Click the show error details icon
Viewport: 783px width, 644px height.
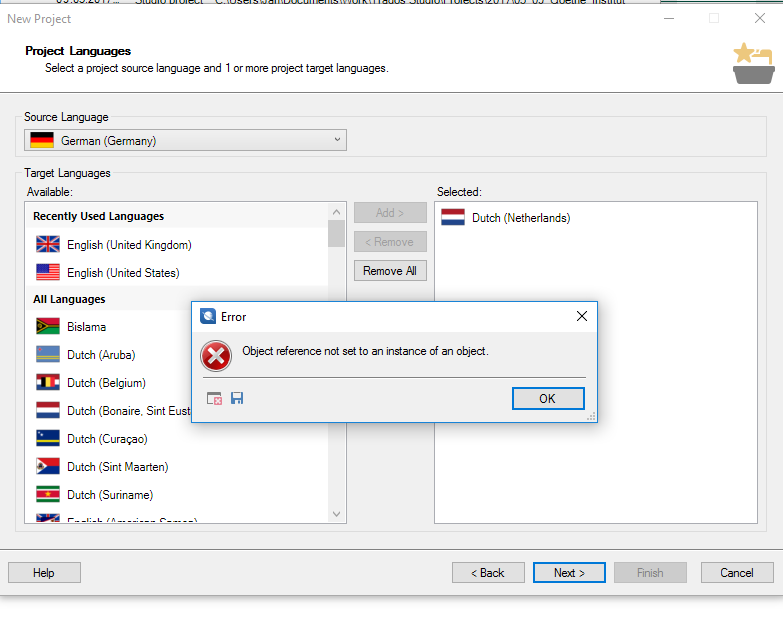pos(215,398)
